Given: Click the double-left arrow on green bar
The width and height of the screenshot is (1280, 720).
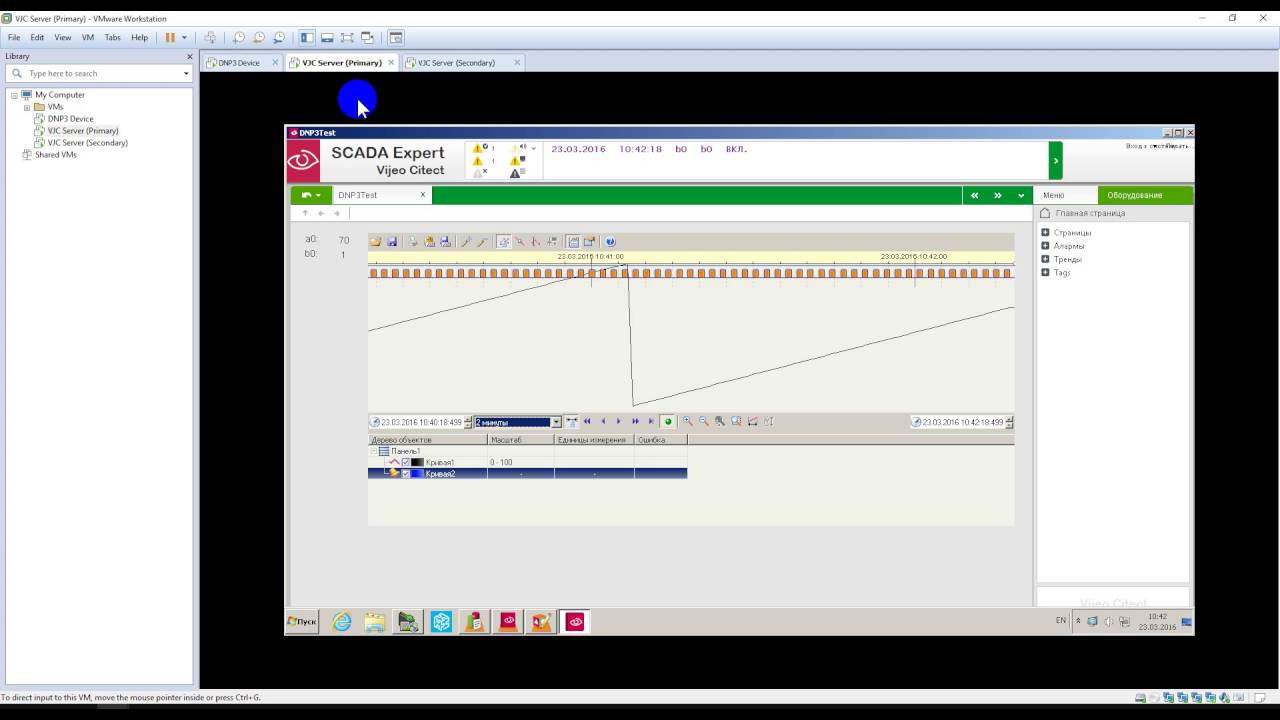Looking at the screenshot, I should [975, 195].
